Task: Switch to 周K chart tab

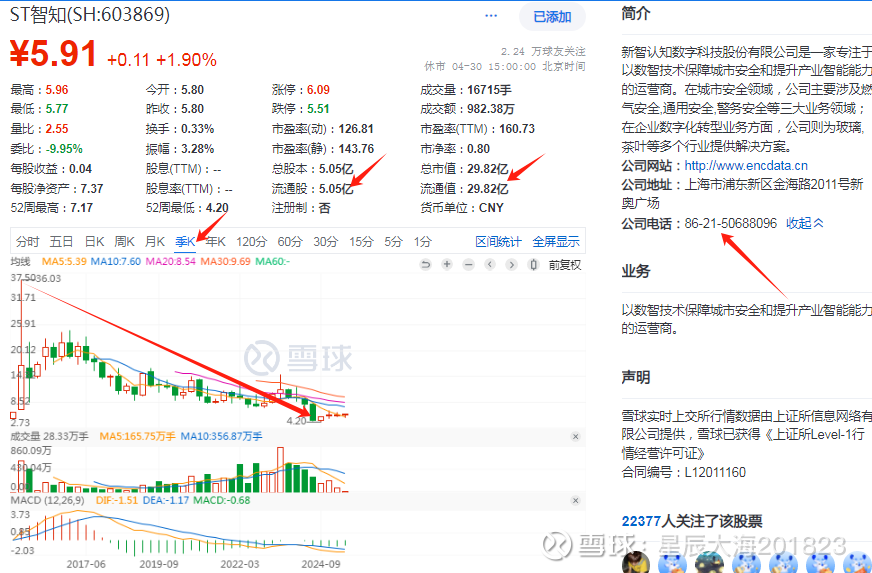Action: point(125,242)
